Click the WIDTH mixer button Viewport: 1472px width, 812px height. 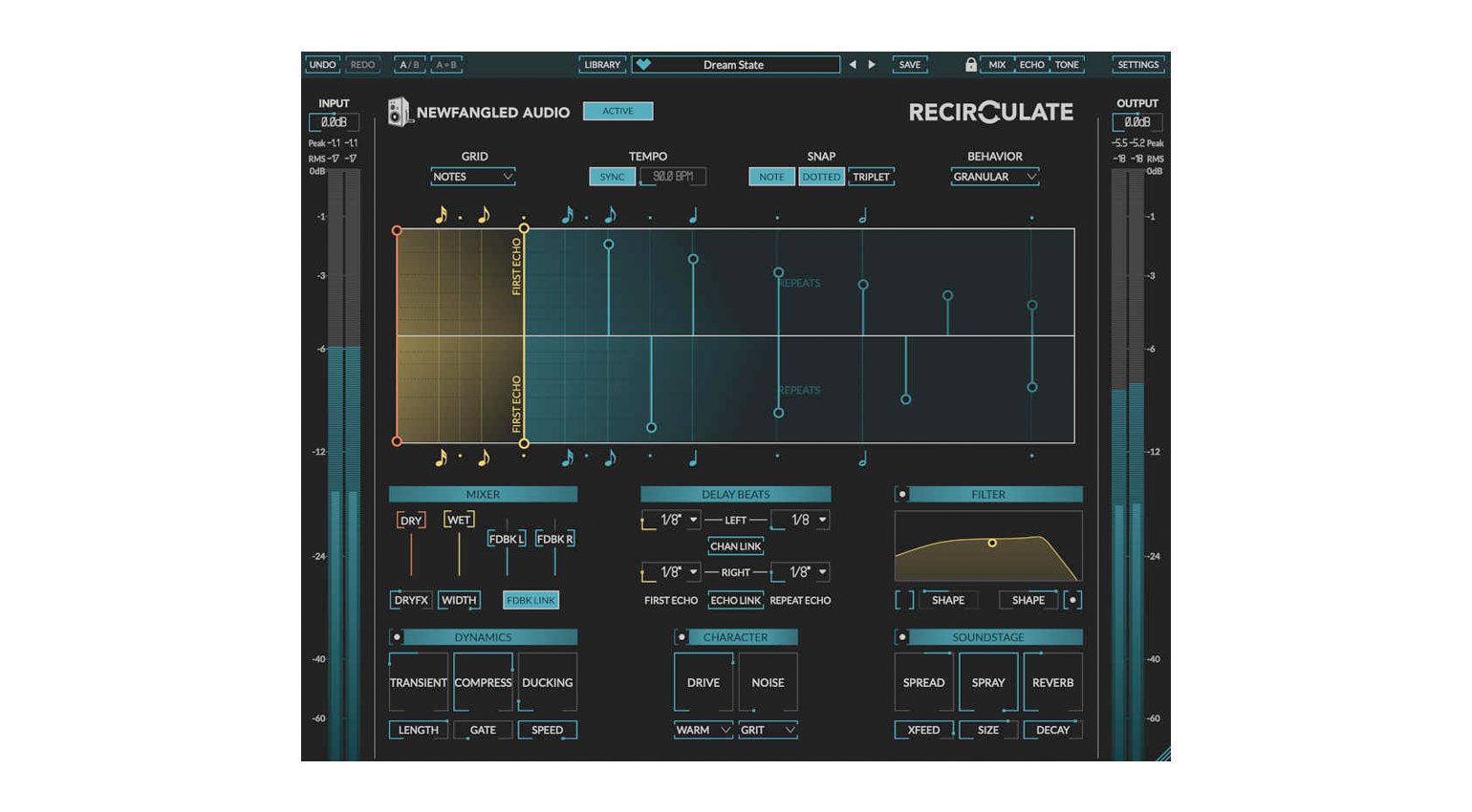(459, 600)
